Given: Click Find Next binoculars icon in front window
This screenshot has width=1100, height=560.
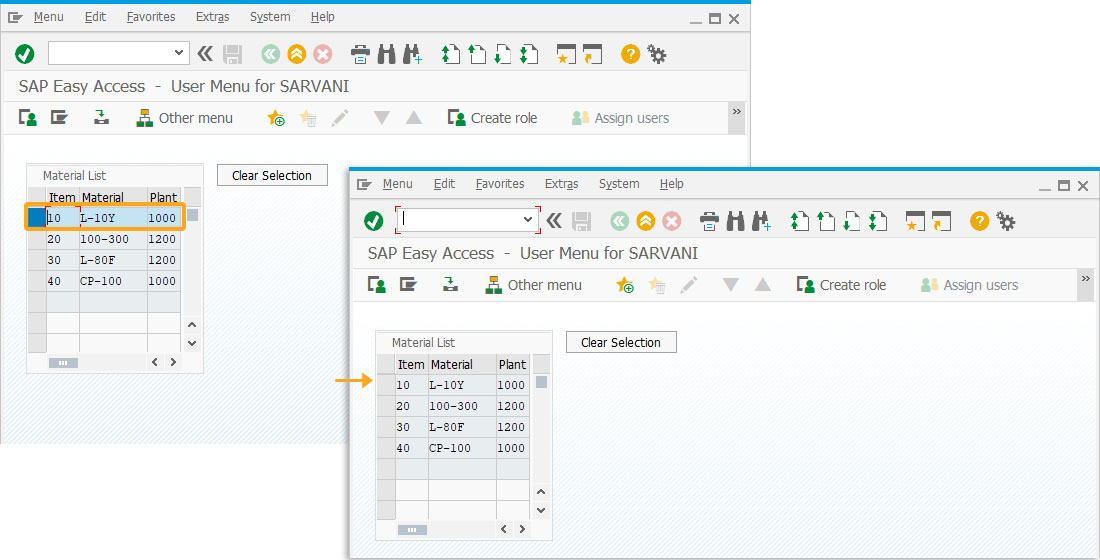Looking at the screenshot, I should pos(761,222).
